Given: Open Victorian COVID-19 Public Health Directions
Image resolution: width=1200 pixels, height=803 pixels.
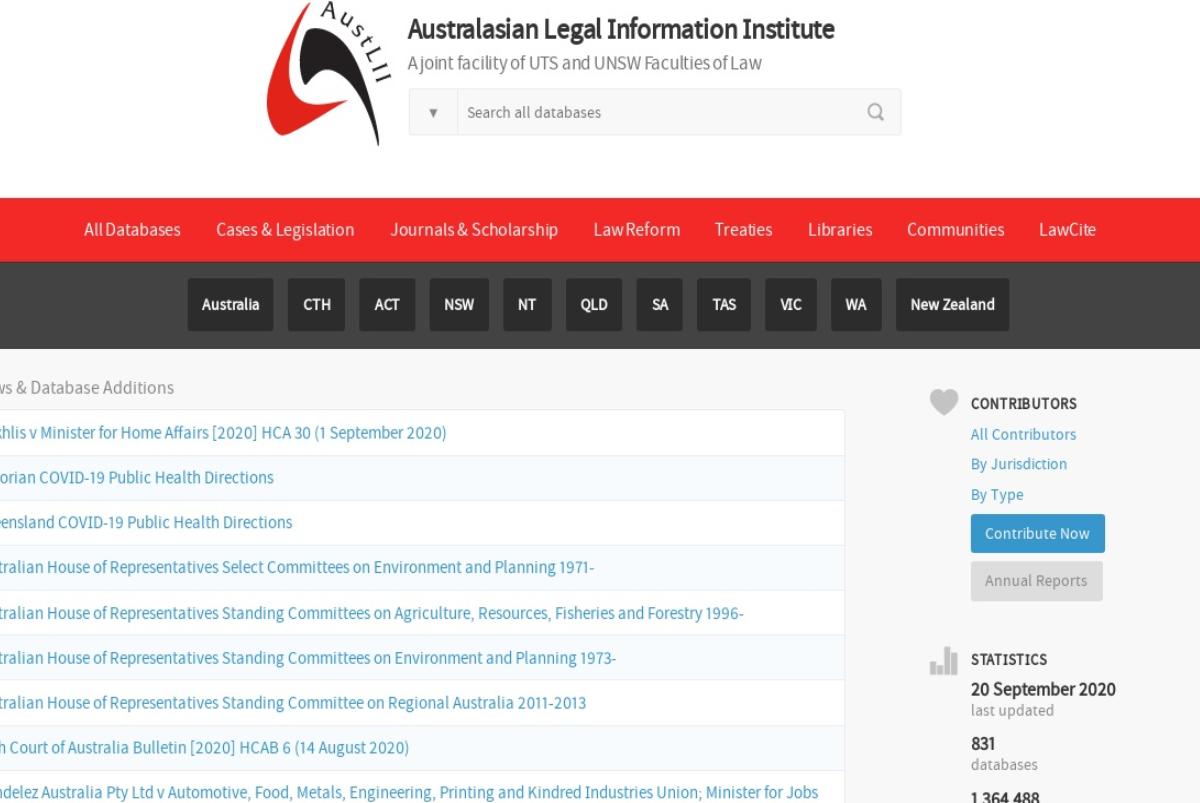Looking at the screenshot, I should click(136, 478).
